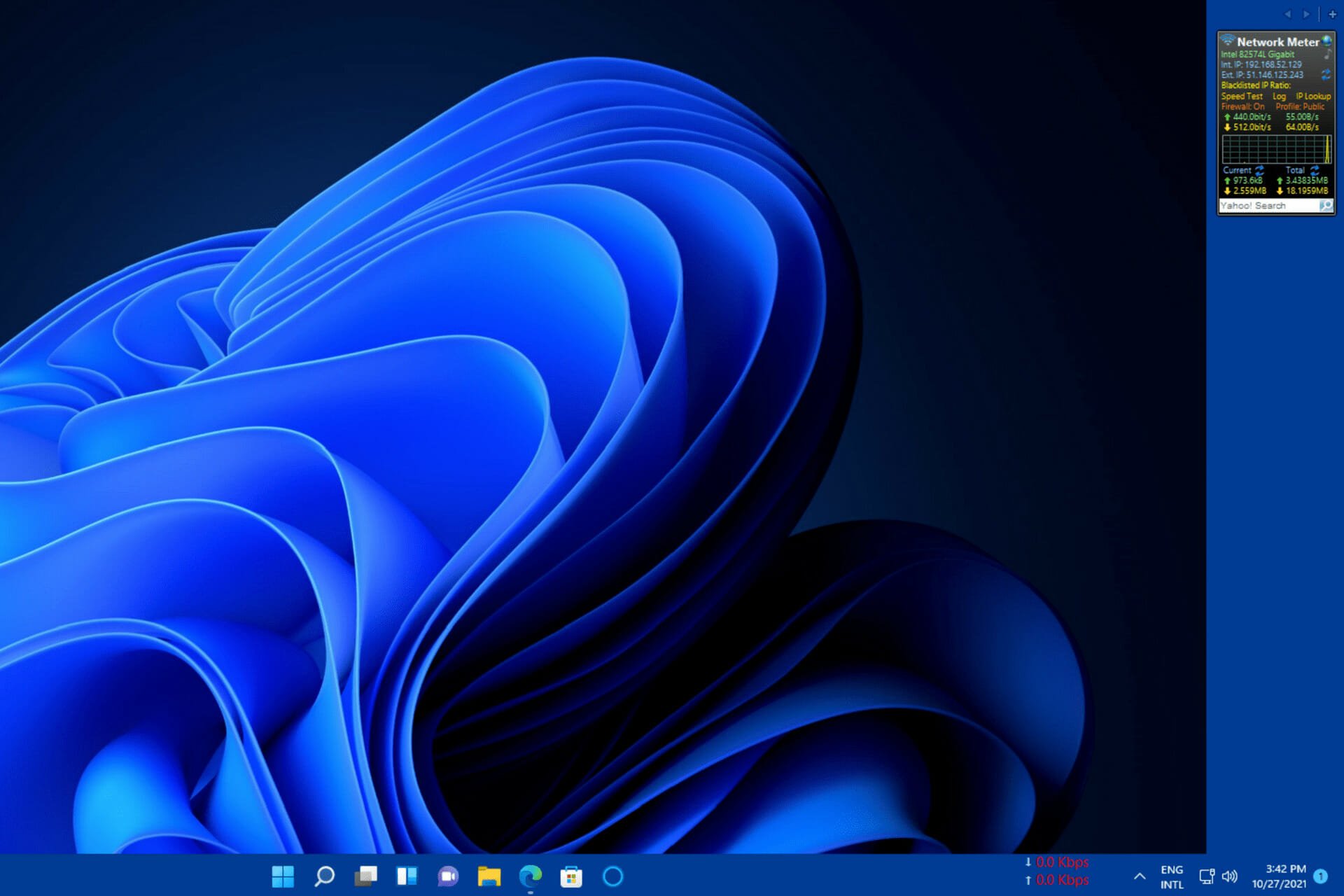1344x896 pixels.
Task: Click Network Meter Wi-Fi icon
Action: [x=1228, y=40]
